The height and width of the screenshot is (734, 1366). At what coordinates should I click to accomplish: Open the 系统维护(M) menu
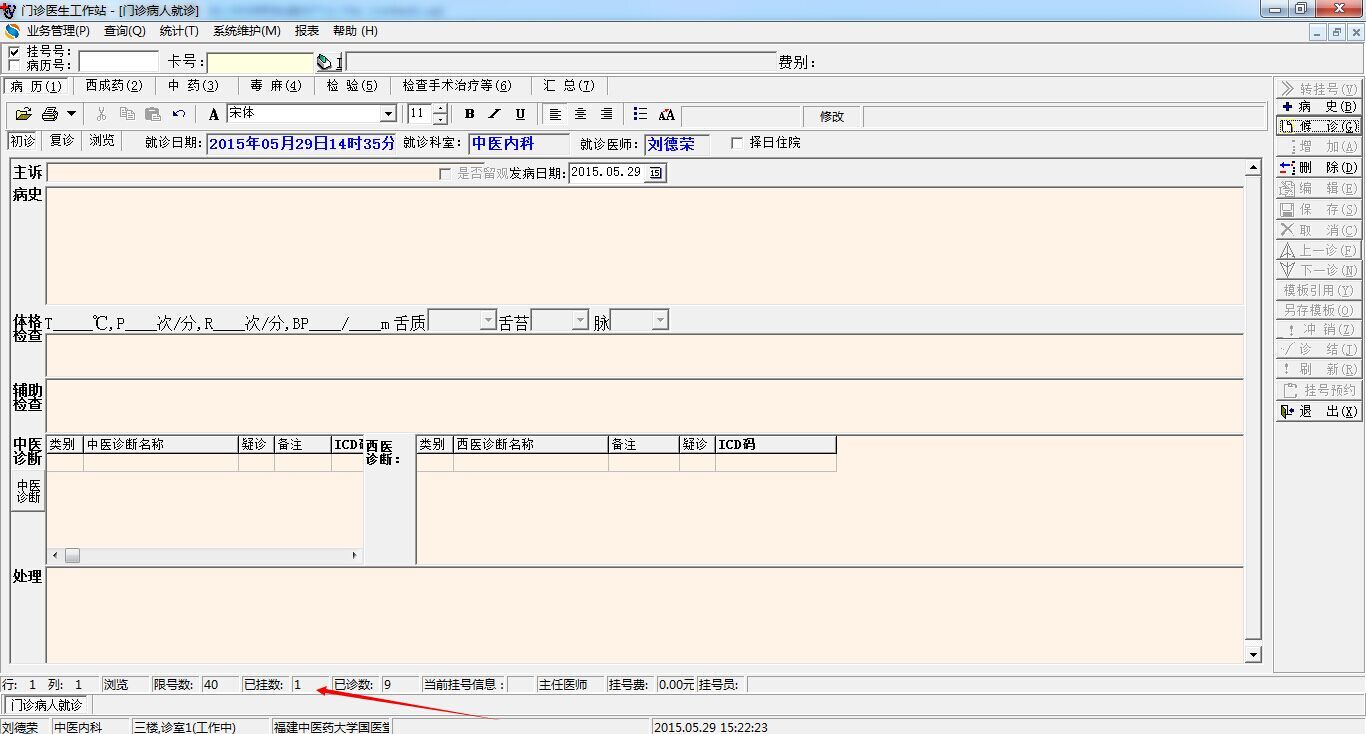tap(247, 31)
